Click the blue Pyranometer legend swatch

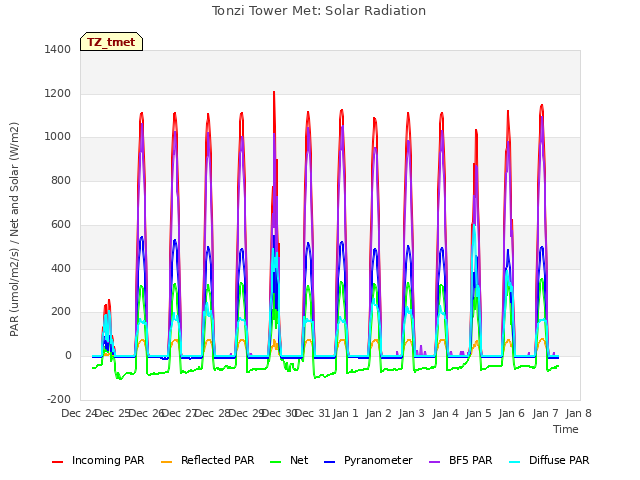click(x=329, y=462)
